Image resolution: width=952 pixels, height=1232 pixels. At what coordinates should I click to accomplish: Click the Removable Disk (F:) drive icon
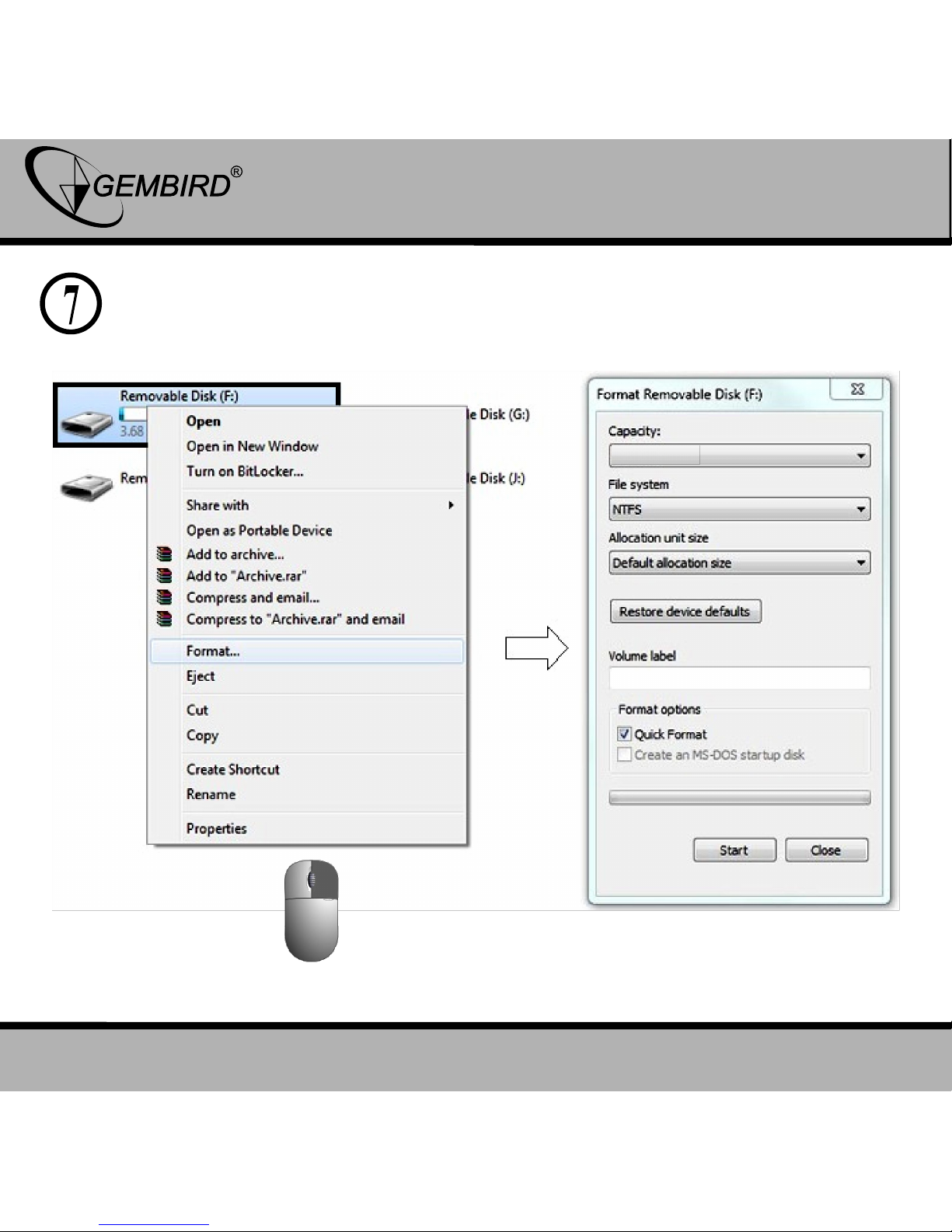point(87,424)
